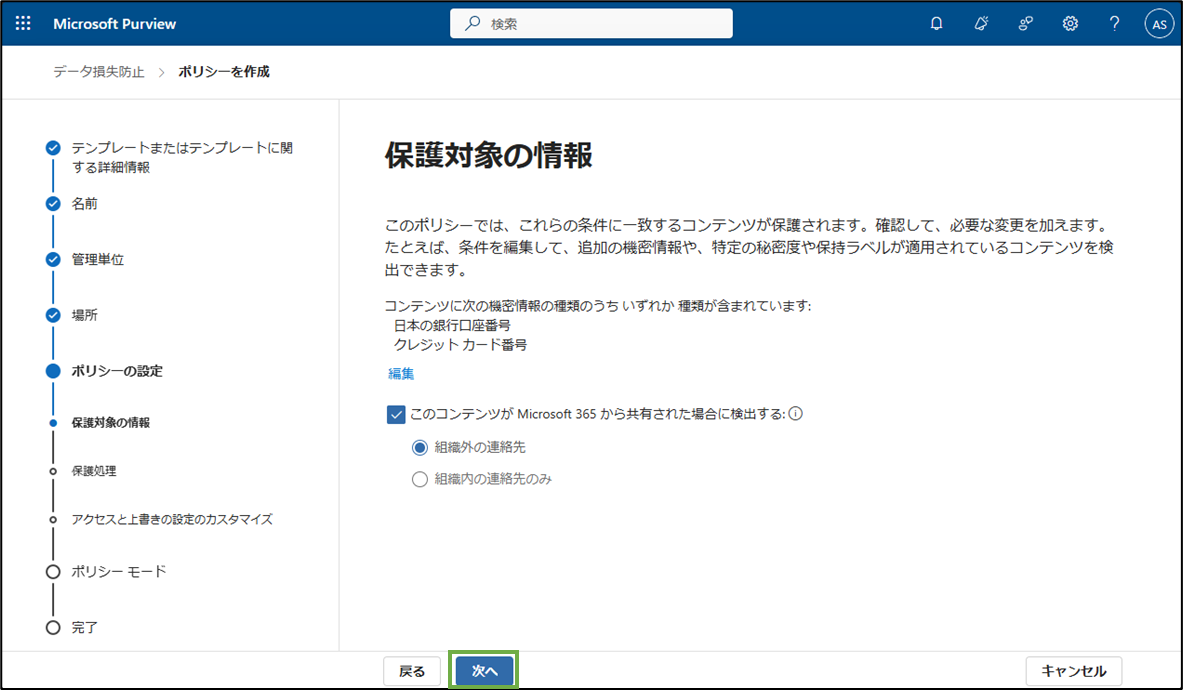1183x690 pixels.
Task: Go to the 管理単位 step
Action: click(97, 259)
